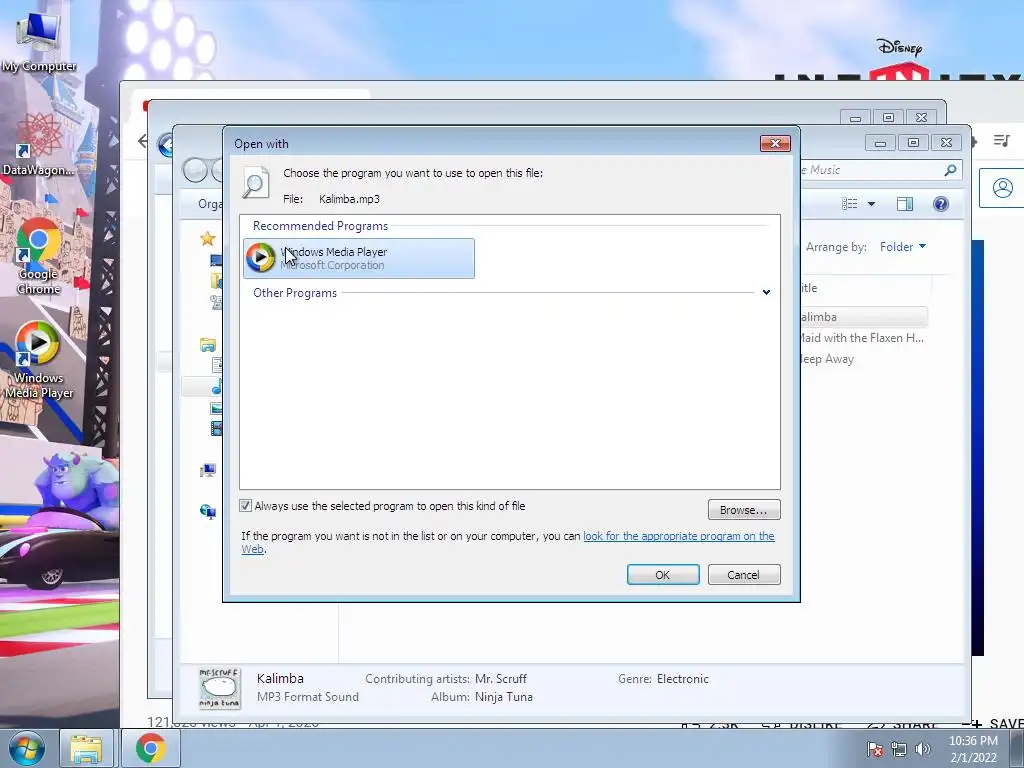The height and width of the screenshot is (768, 1024).
Task: Select Maid with the Flaxen Hair track
Action: [x=862, y=338]
